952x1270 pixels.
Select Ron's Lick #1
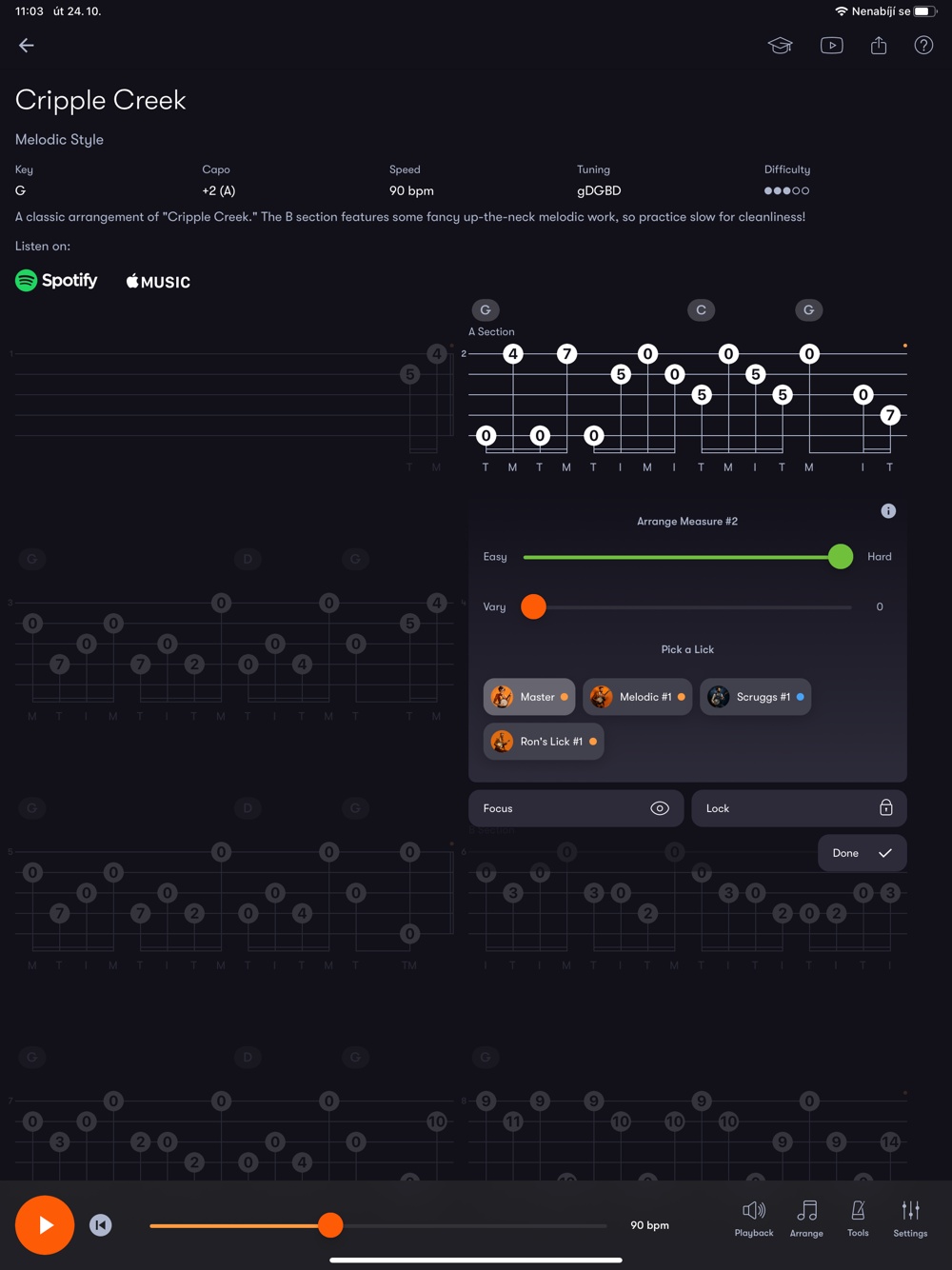[544, 742]
